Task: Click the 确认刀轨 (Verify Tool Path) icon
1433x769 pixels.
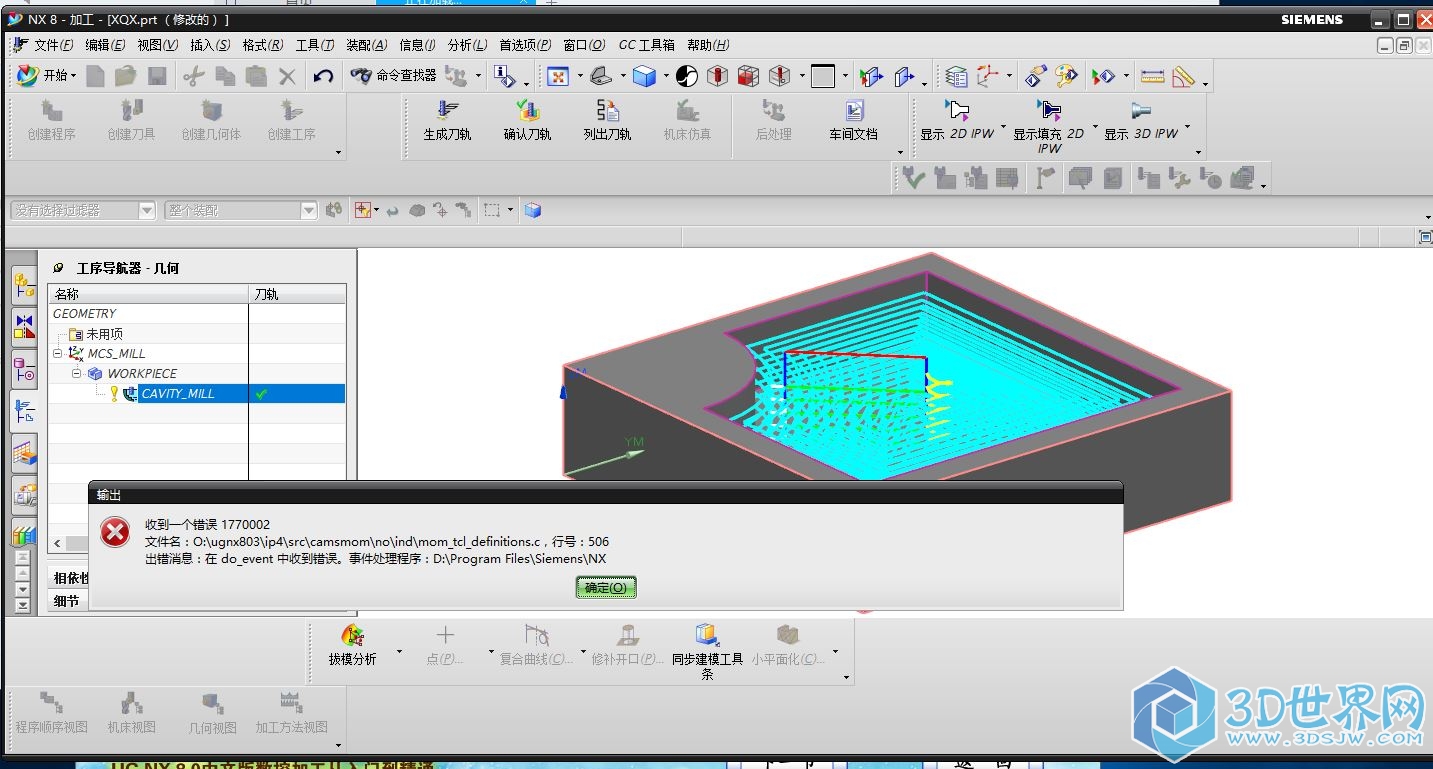Action: coord(527,120)
